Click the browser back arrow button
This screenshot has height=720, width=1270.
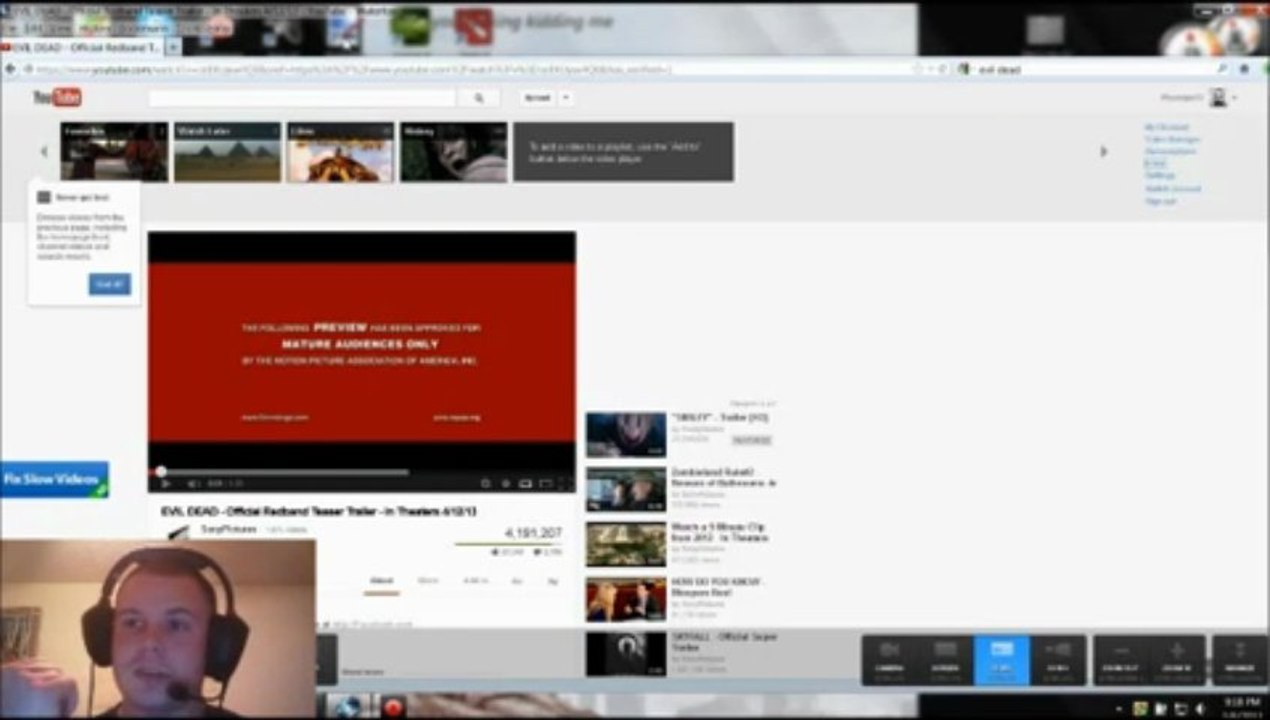(11, 69)
